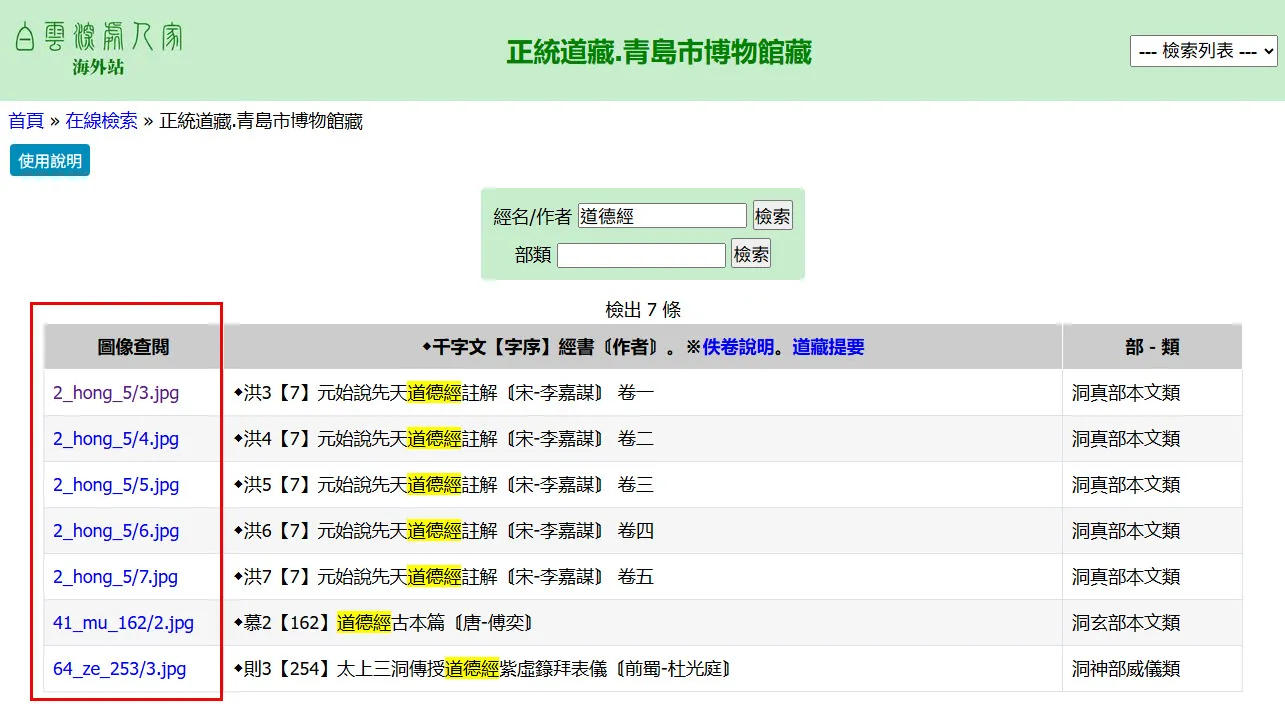Image resolution: width=1285 pixels, height=713 pixels.
Task: Click the 正統道藏.青島市博物館藏 page title
Action: click(659, 52)
